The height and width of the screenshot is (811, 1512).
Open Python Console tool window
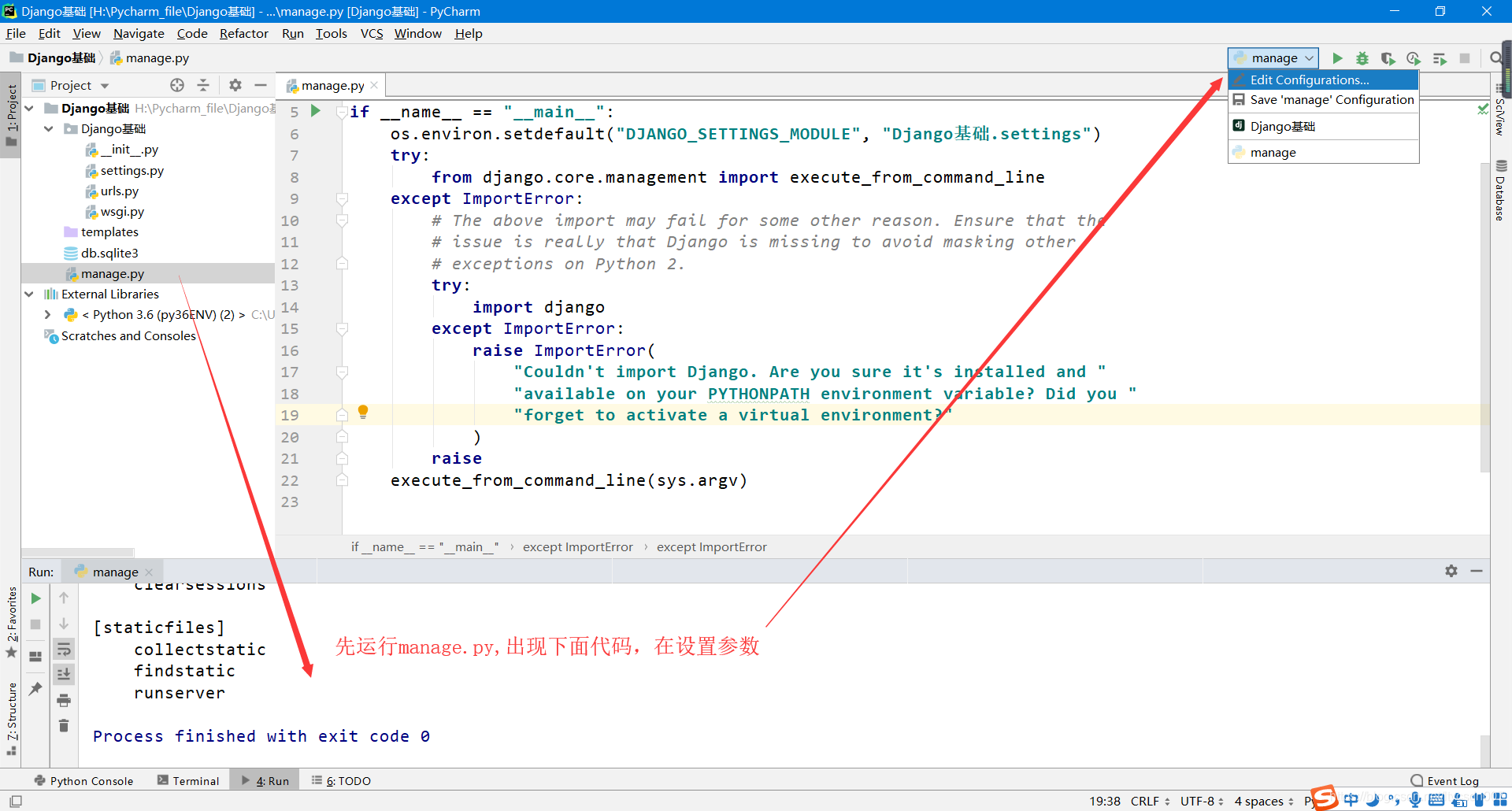(x=84, y=780)
